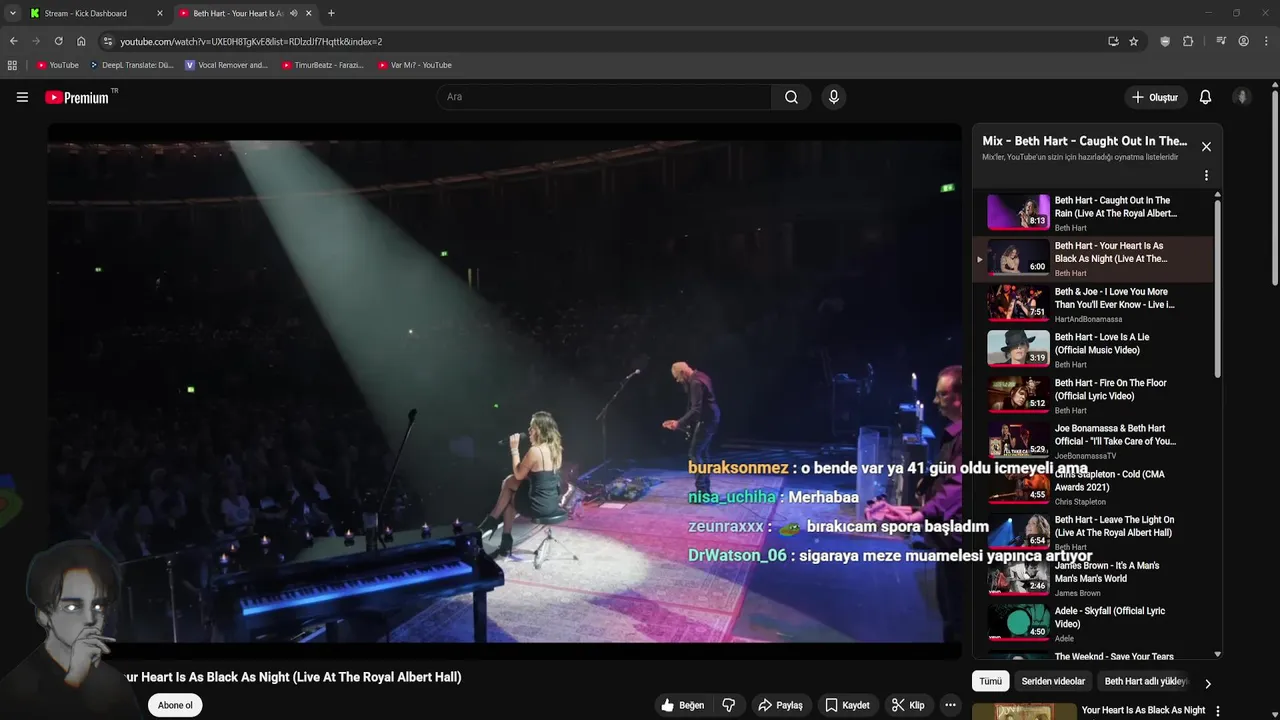
Task: Open the YouTube guide hamburger menu
Action: pos(22,97)
